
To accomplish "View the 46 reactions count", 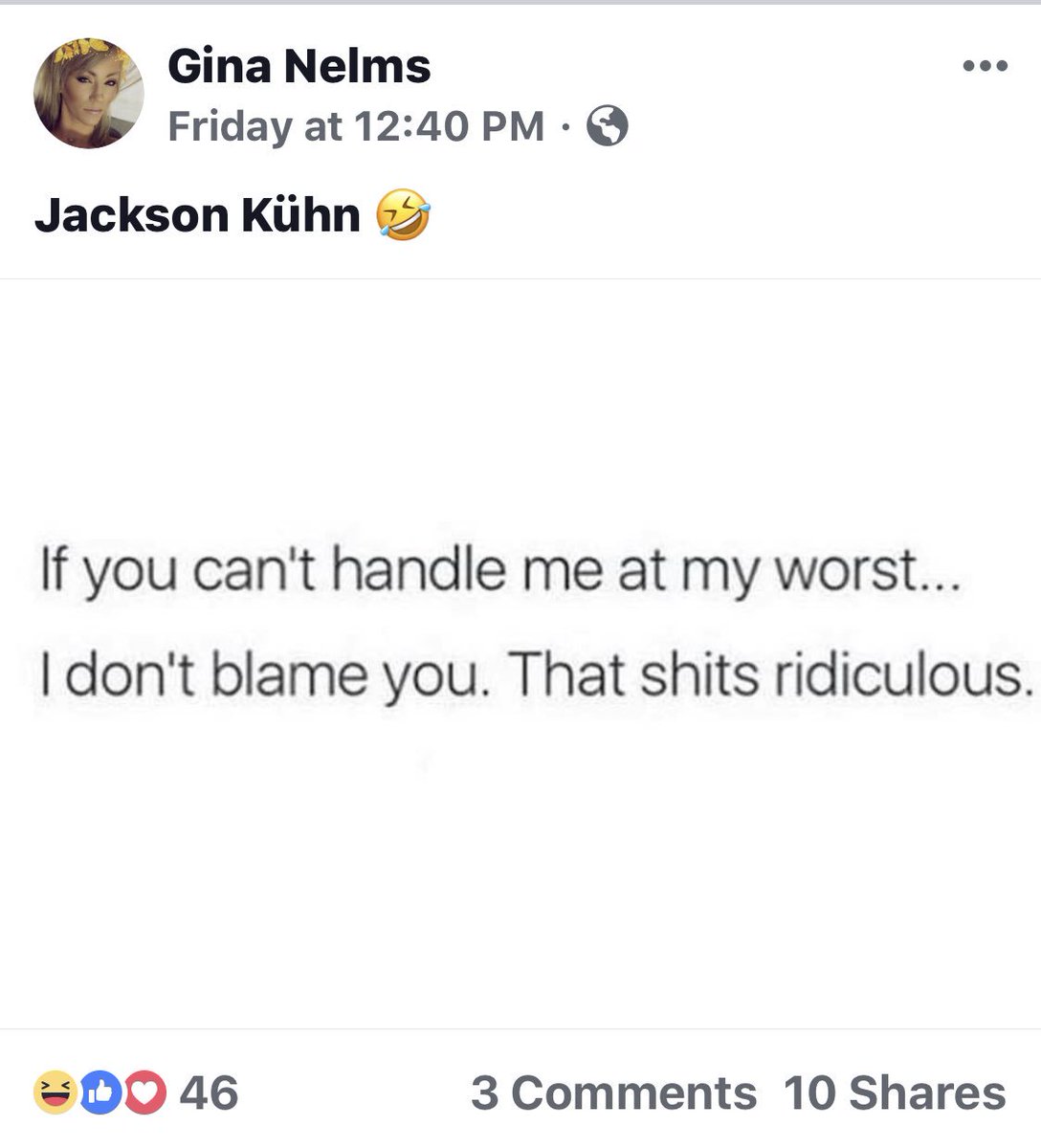I will point(209,1093).
